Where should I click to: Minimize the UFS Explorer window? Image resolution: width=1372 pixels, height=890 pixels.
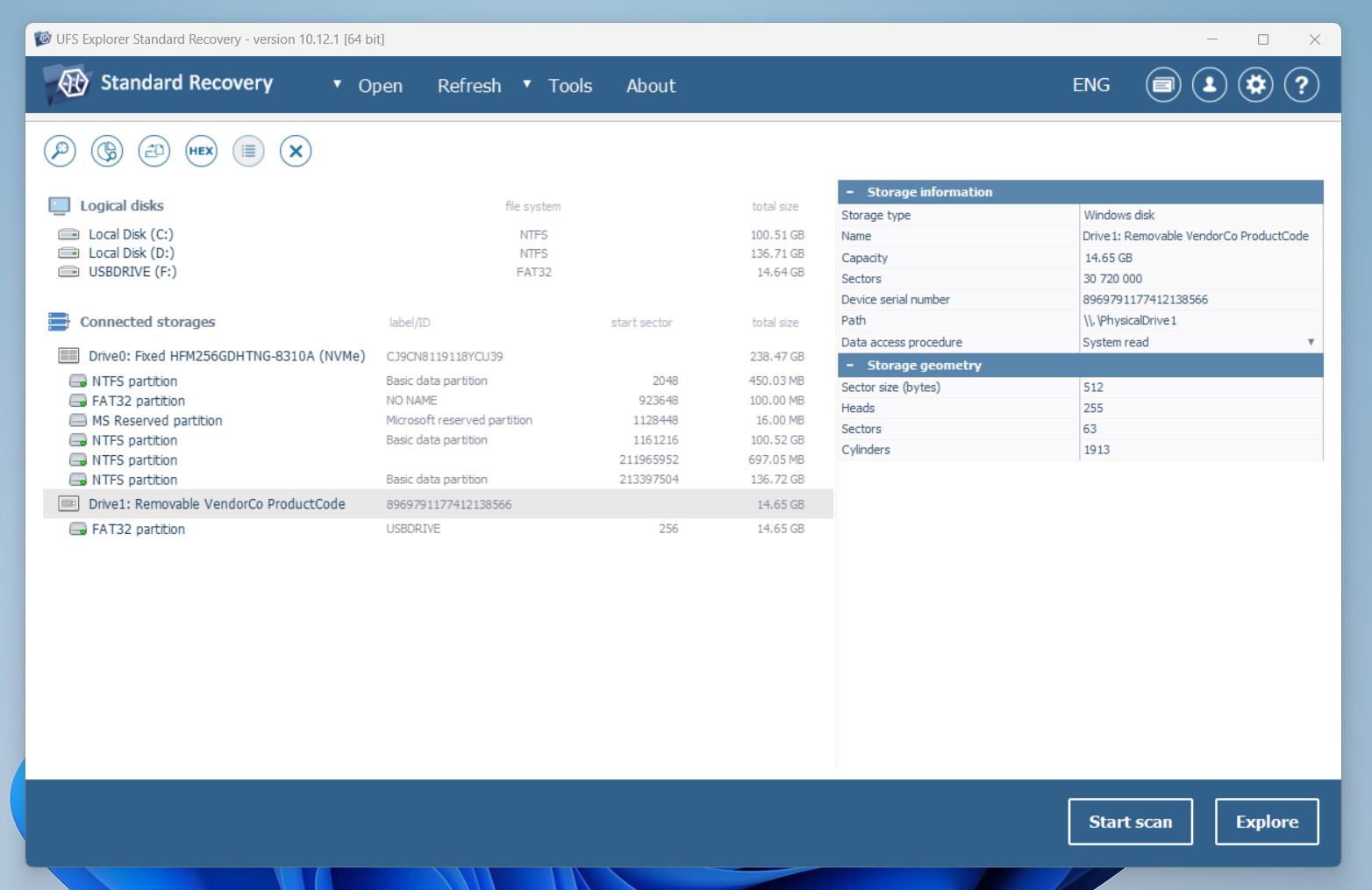(x=1212, y=39)
